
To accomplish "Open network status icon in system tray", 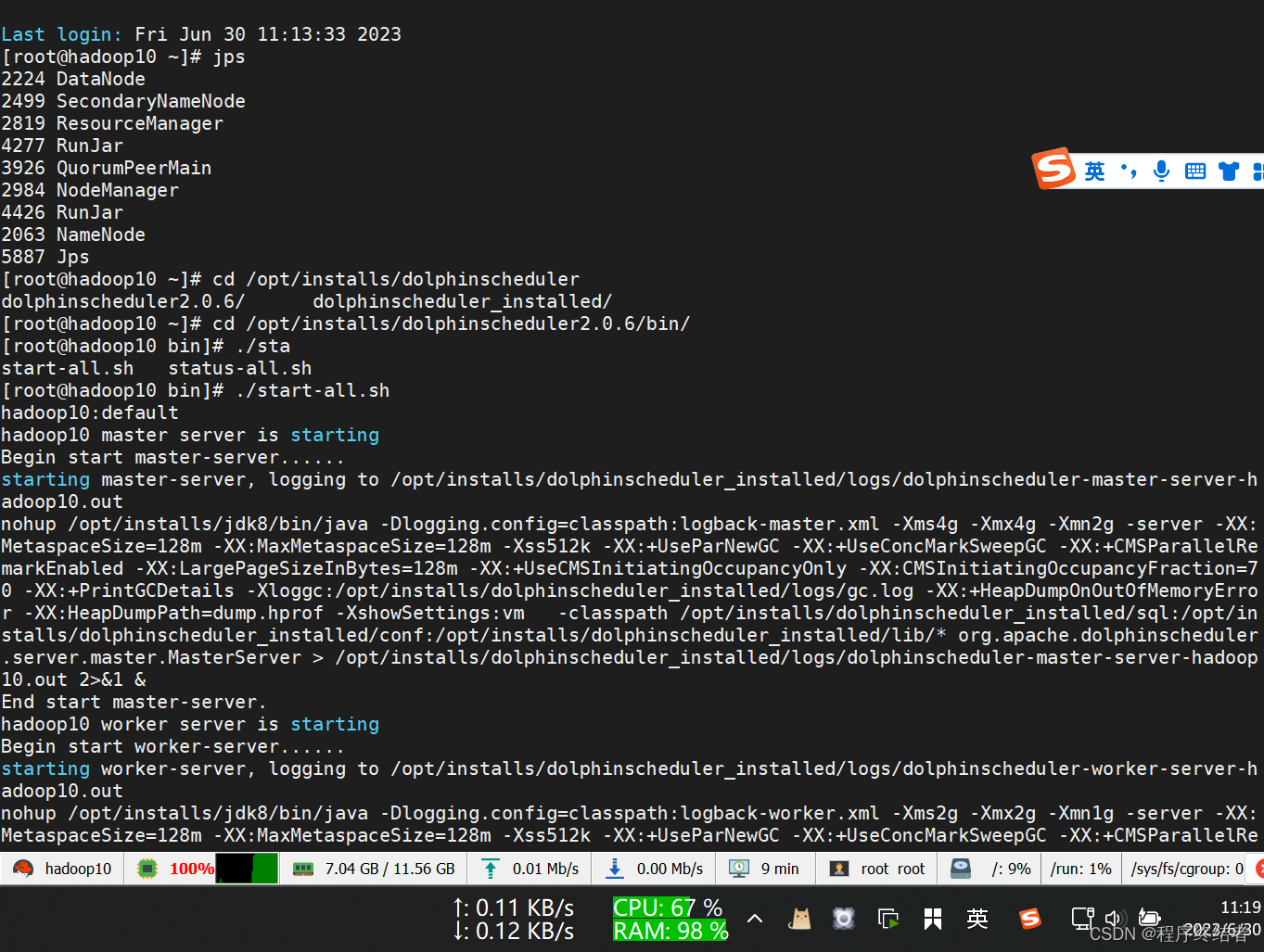I will (x=1081, y=919).
